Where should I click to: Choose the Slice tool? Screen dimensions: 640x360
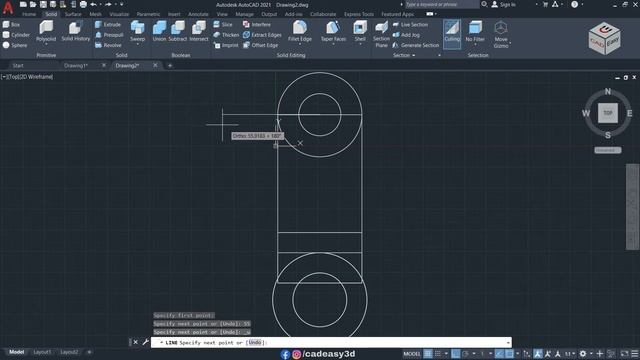pos(223,24)
